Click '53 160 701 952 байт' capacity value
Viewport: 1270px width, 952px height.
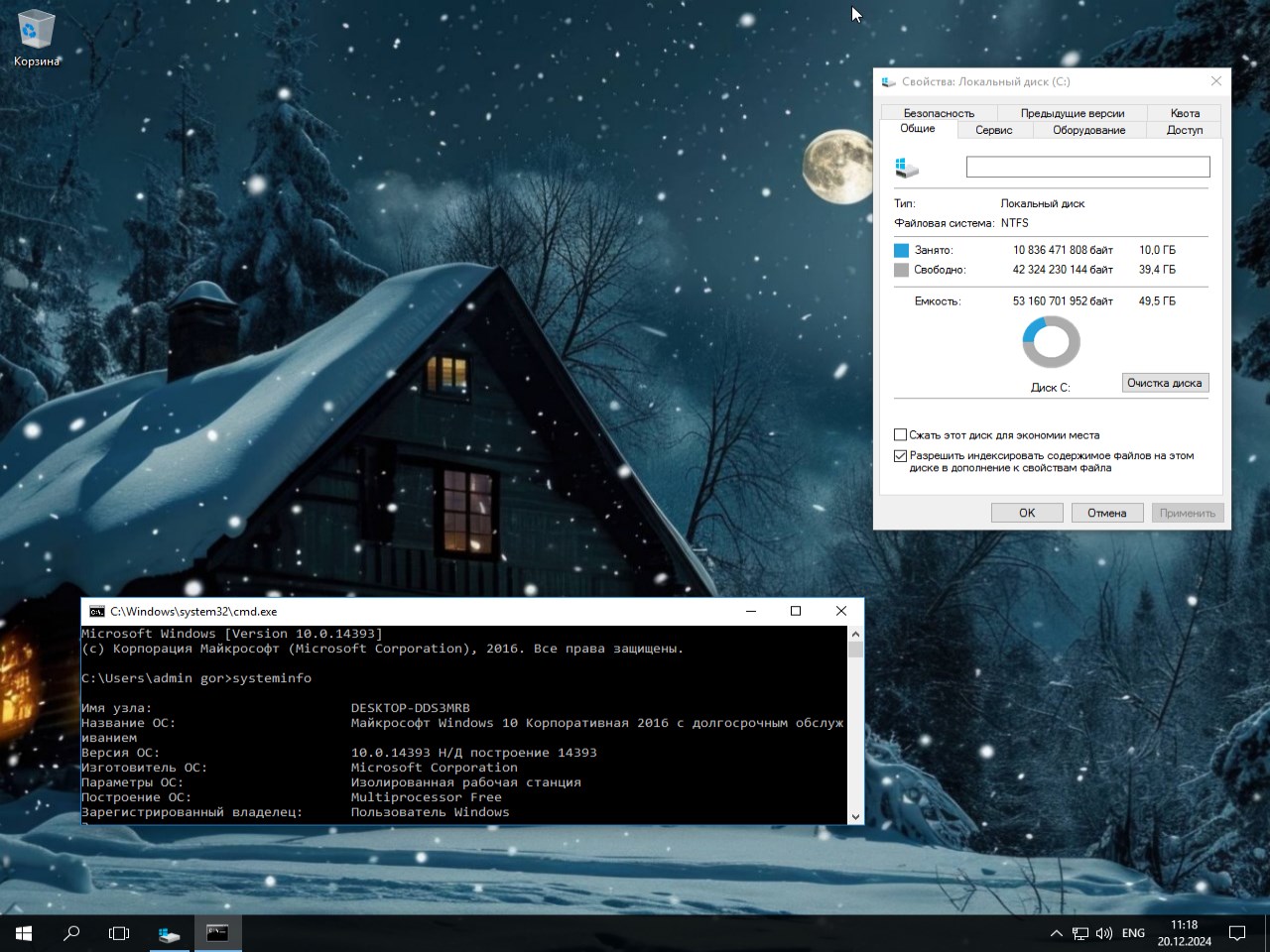[x=1063, y=301]
